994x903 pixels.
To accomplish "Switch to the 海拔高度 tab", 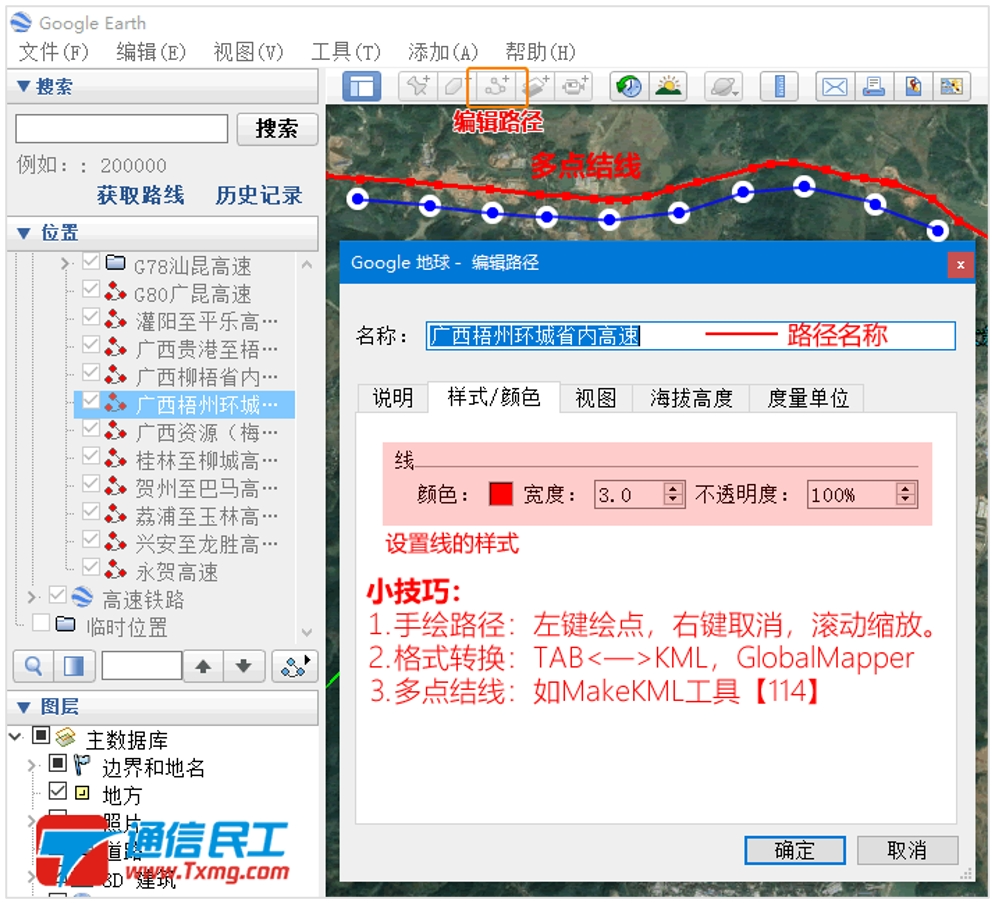I will point(692,398).
